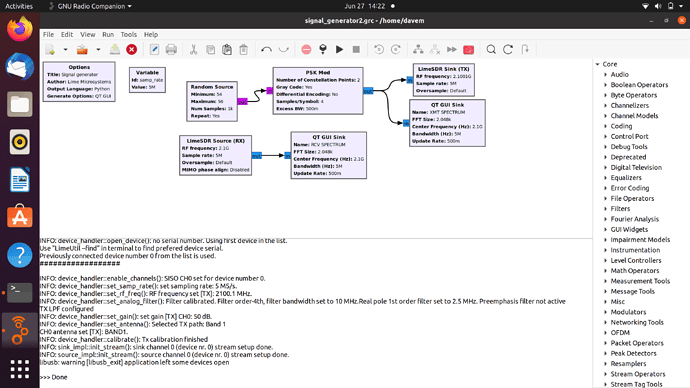The width and height of the screenshot is (690, 388).
Task: Open the new flow graph dropdown arrow
Action: pyautogui.click(x=66, y=49)
